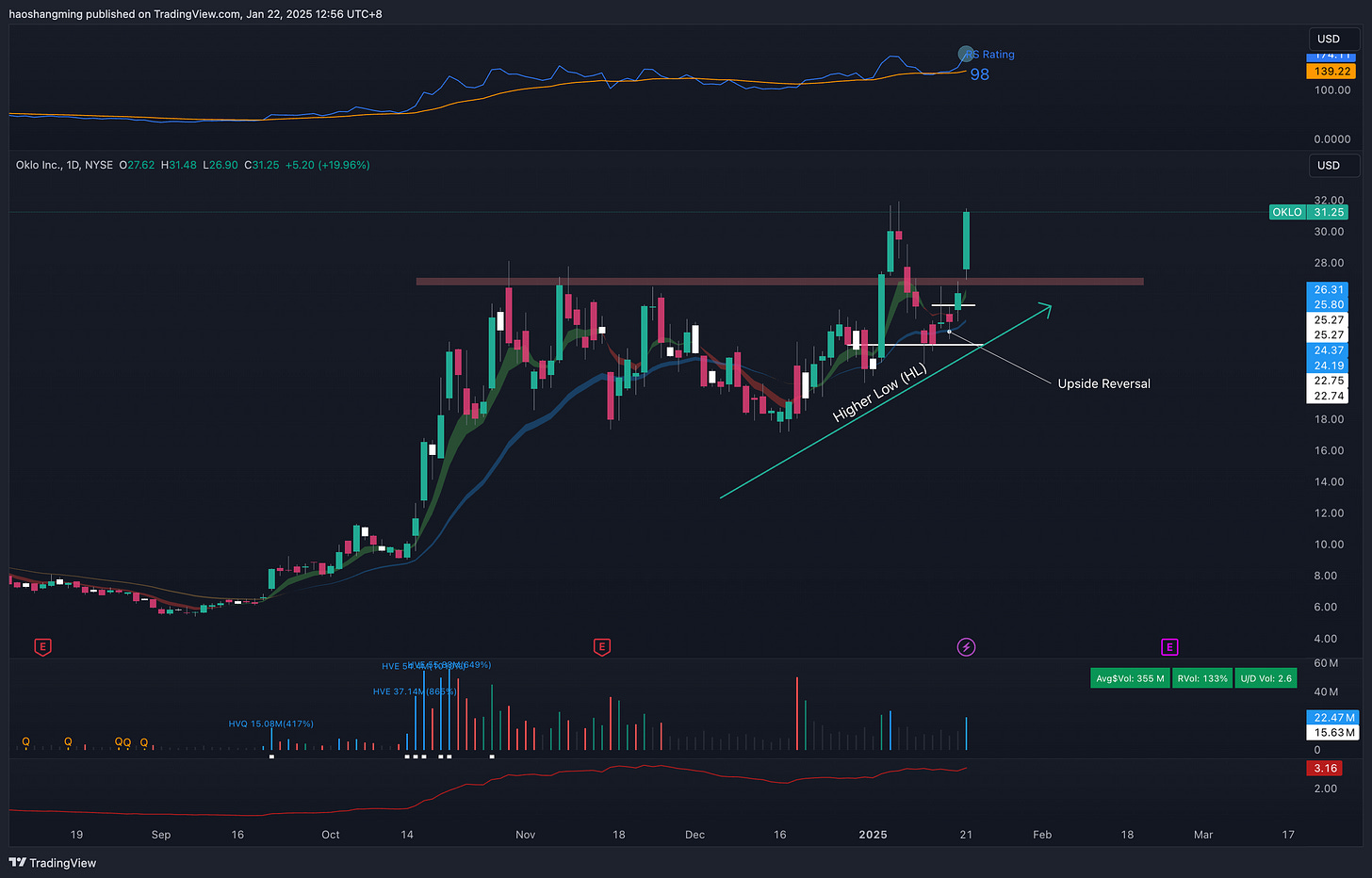The height and width of the screenshot is (878, 1372).
Task: Click the Avg$Vol: 355 M badge
Action: click(1130, 678)
